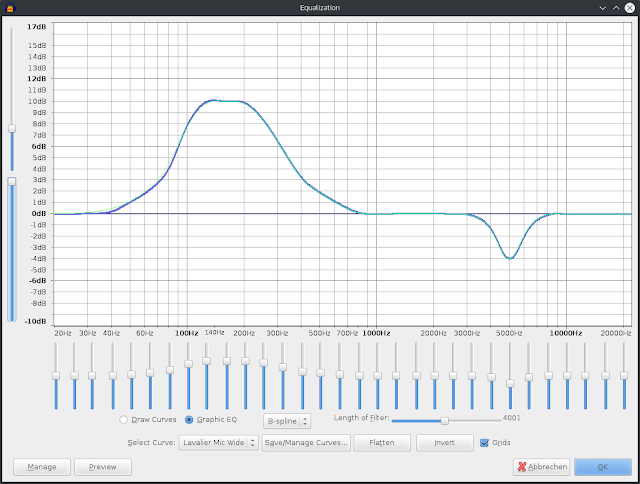Click the Audacity app icon in title bar

[x=10, y=7]
